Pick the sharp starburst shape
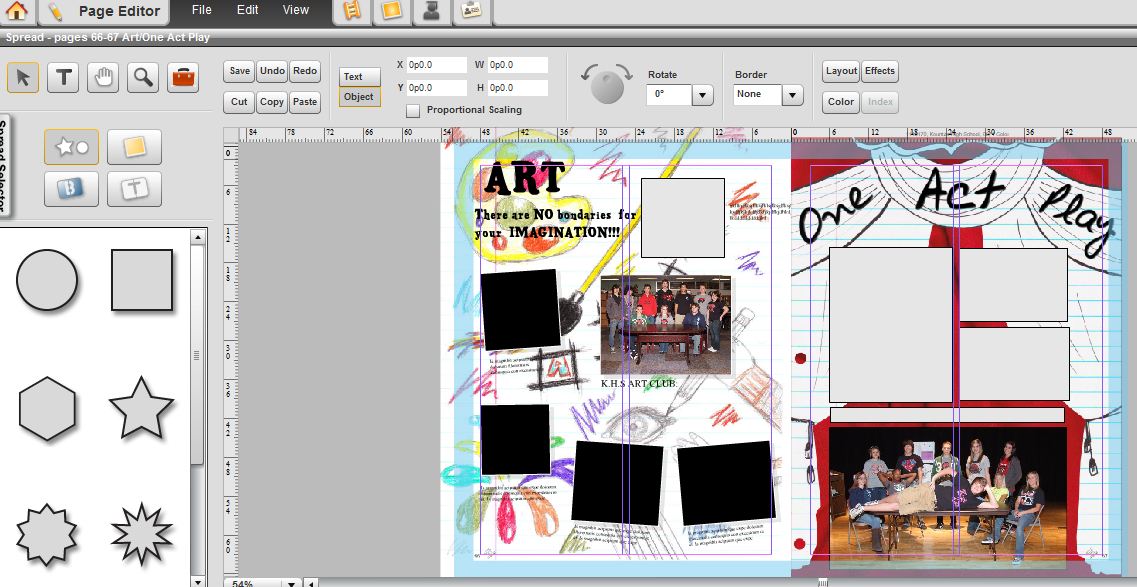 point(142,536)
